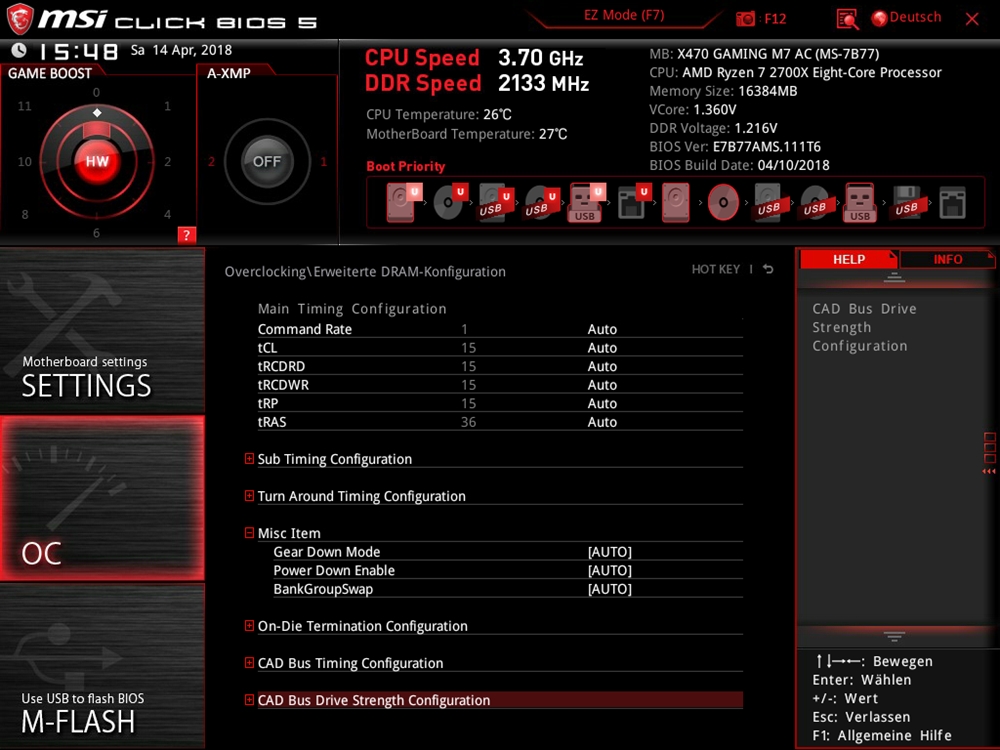Image resolution: width=1000 pixels, height=750 pixels.
Task: Select the UEFI CD/DVD boot device icon
Action: tap(450, 202)
